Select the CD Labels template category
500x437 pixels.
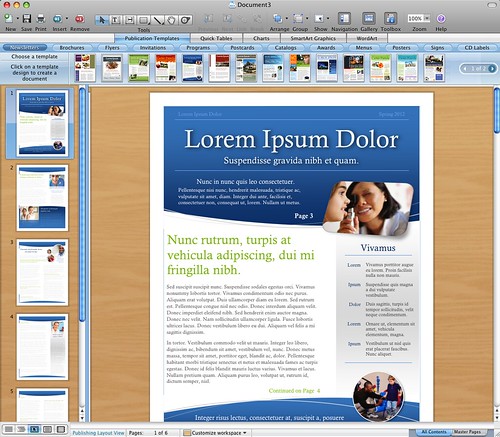[x=477, y=48]
